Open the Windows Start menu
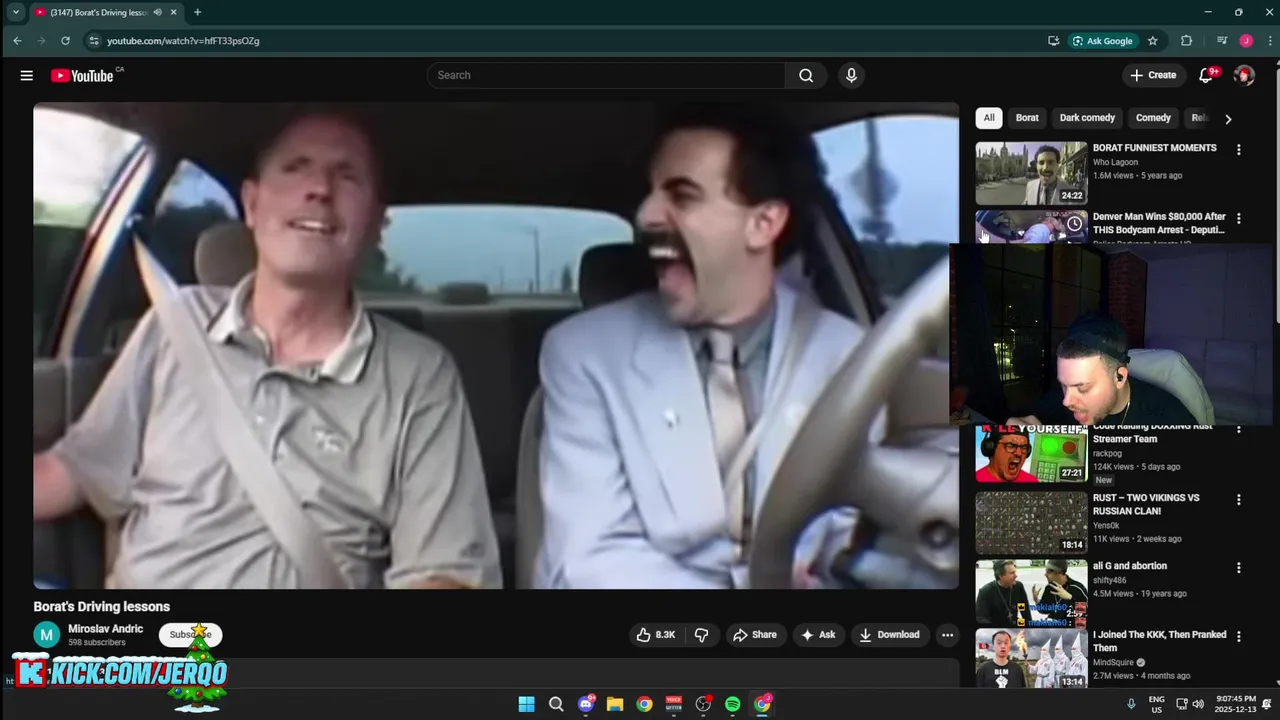Image resolution: width=1280 pixels, height=720 pixels. 526,704
